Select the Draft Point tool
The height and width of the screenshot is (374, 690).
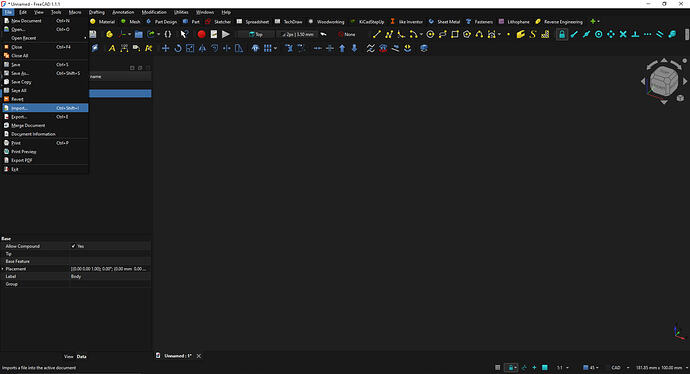[508, 34]
